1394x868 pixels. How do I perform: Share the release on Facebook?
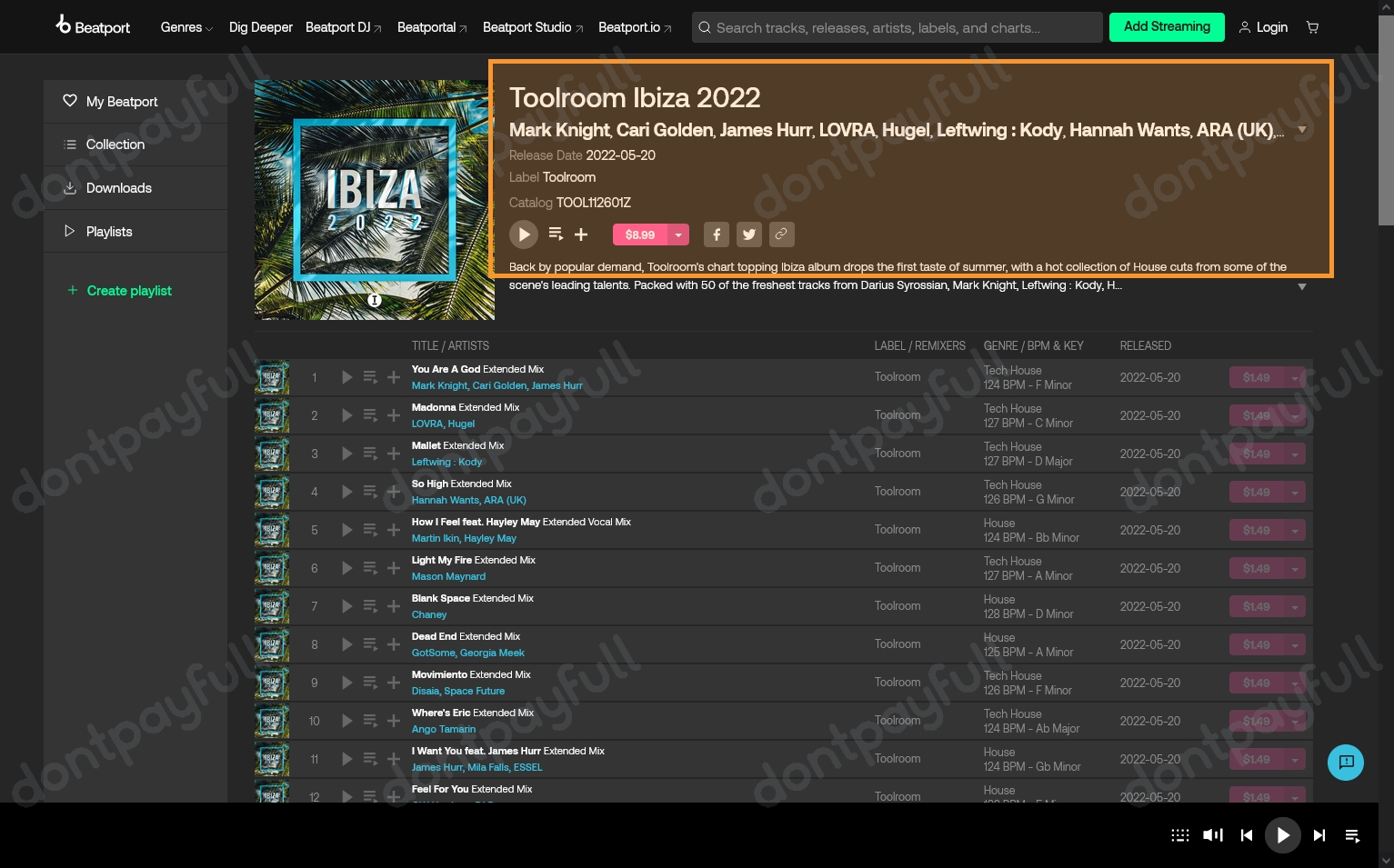tap(717, 234)
